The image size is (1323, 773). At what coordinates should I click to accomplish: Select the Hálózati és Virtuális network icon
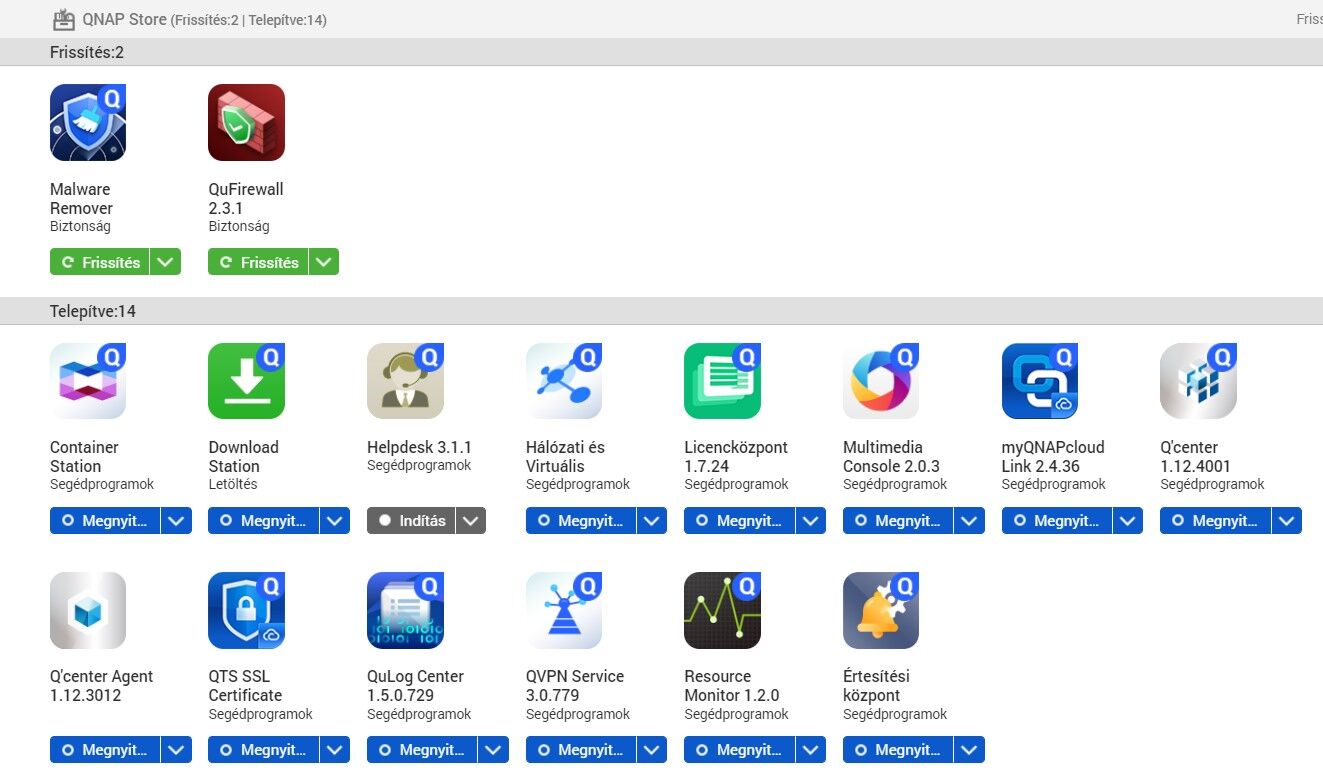[x=564, y=381]
